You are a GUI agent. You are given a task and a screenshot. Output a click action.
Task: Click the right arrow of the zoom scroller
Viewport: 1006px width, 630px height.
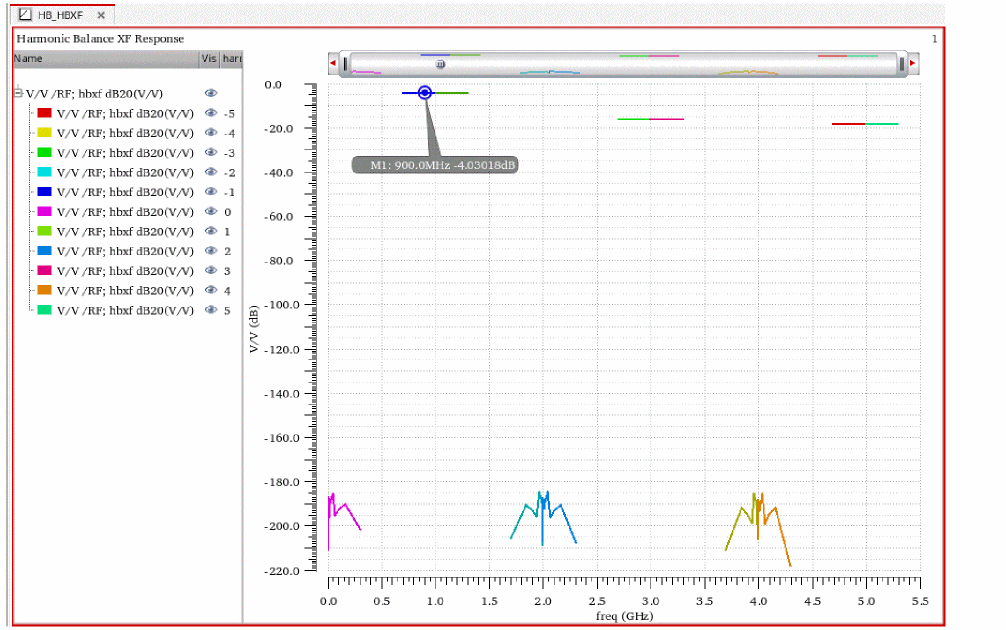point(912,65)
